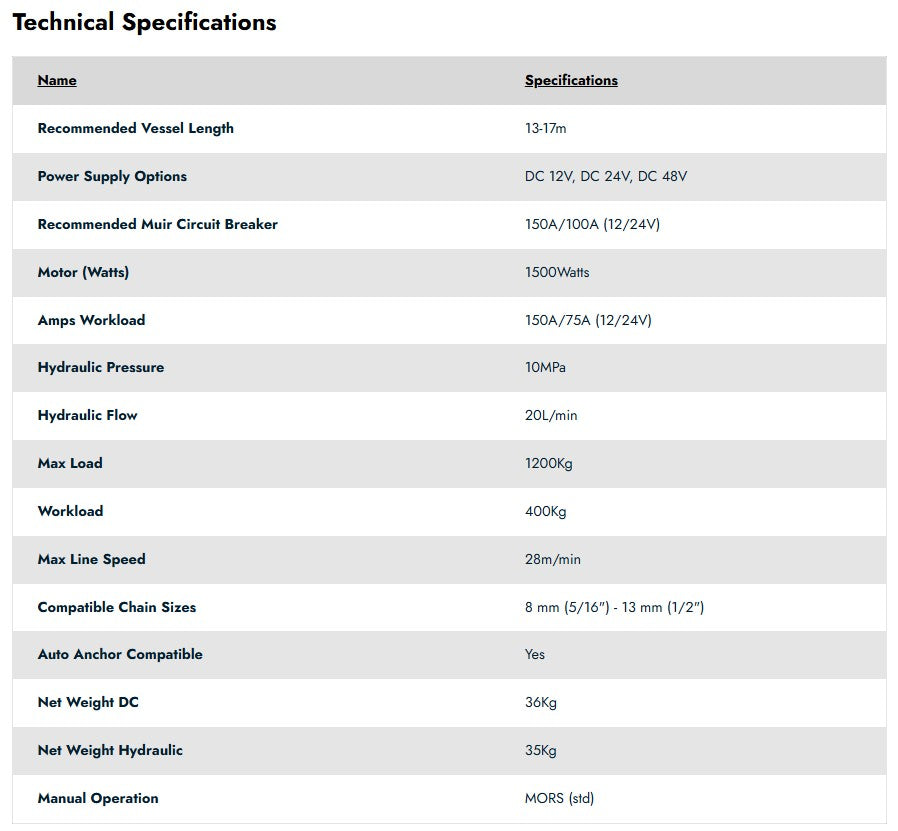Viewport: 898px width, 831px height.
Task: Click the 13-17m vessel length value
Action: pos(546,128)
